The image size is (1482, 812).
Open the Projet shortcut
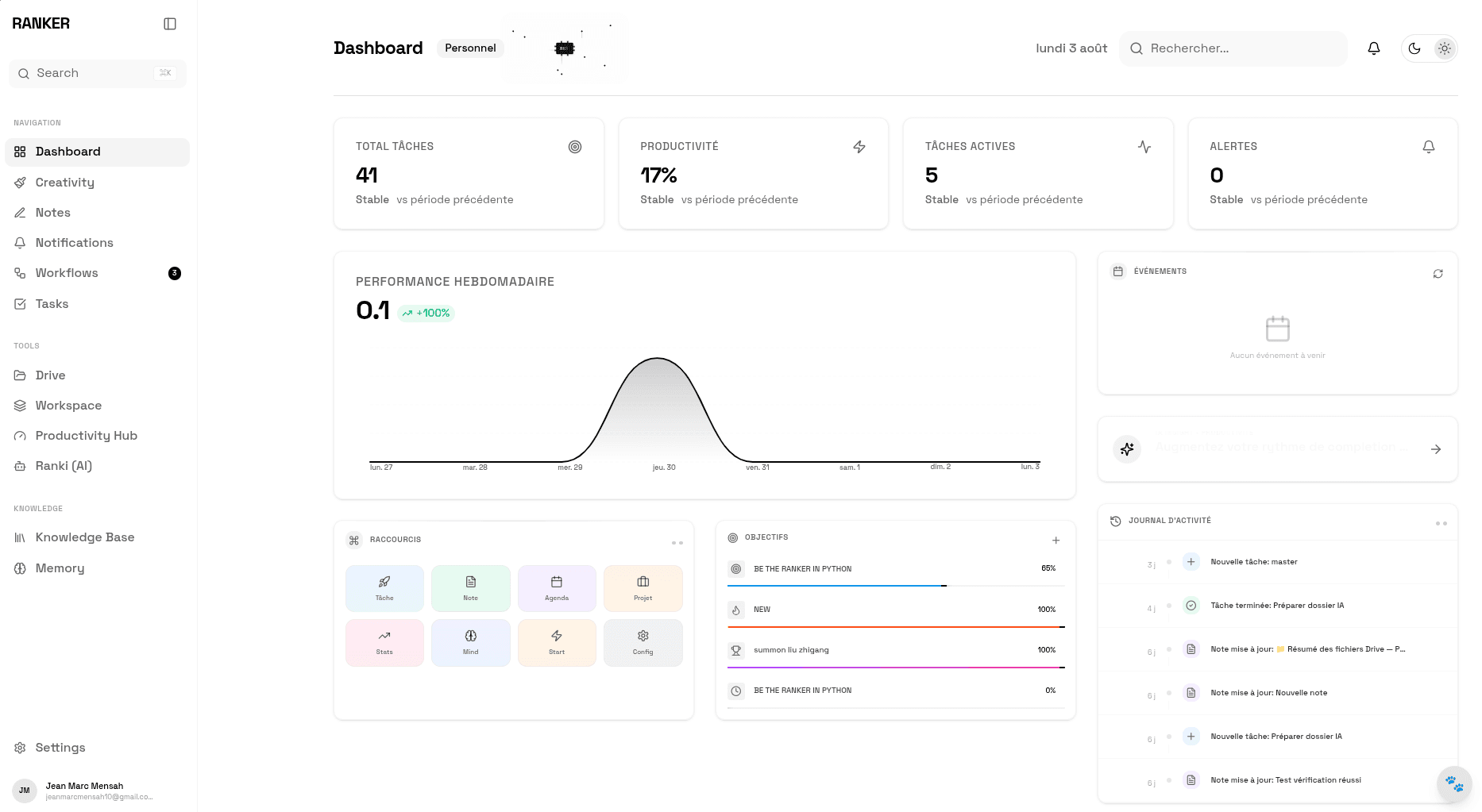[x=643, y=588]
